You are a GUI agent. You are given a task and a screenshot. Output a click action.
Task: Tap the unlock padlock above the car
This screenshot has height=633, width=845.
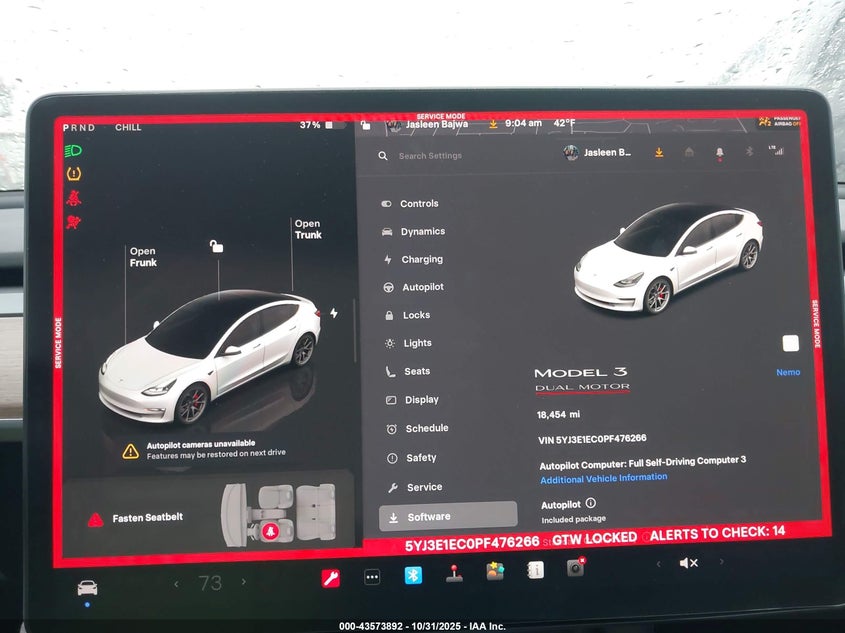pyautogui.click(x=216, y=246)
